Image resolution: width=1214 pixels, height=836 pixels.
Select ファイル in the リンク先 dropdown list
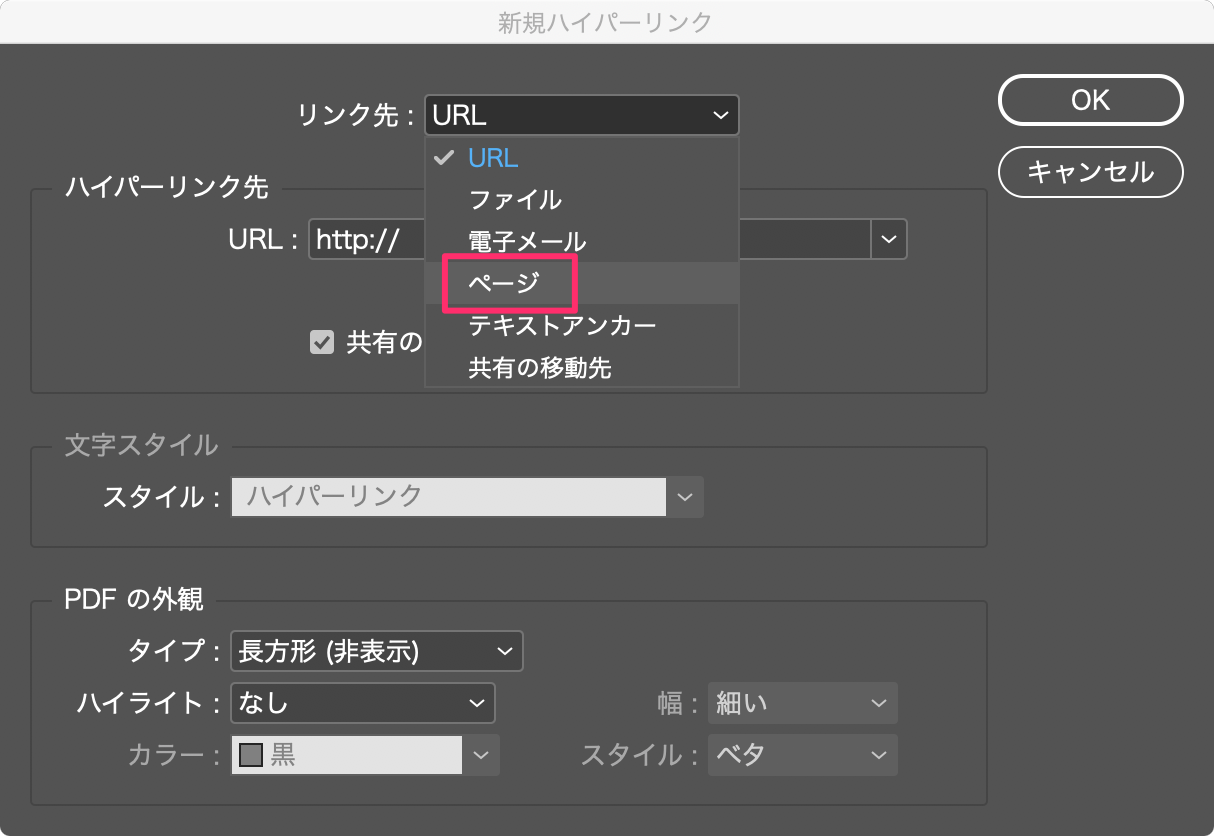click(x=516, y=199)
